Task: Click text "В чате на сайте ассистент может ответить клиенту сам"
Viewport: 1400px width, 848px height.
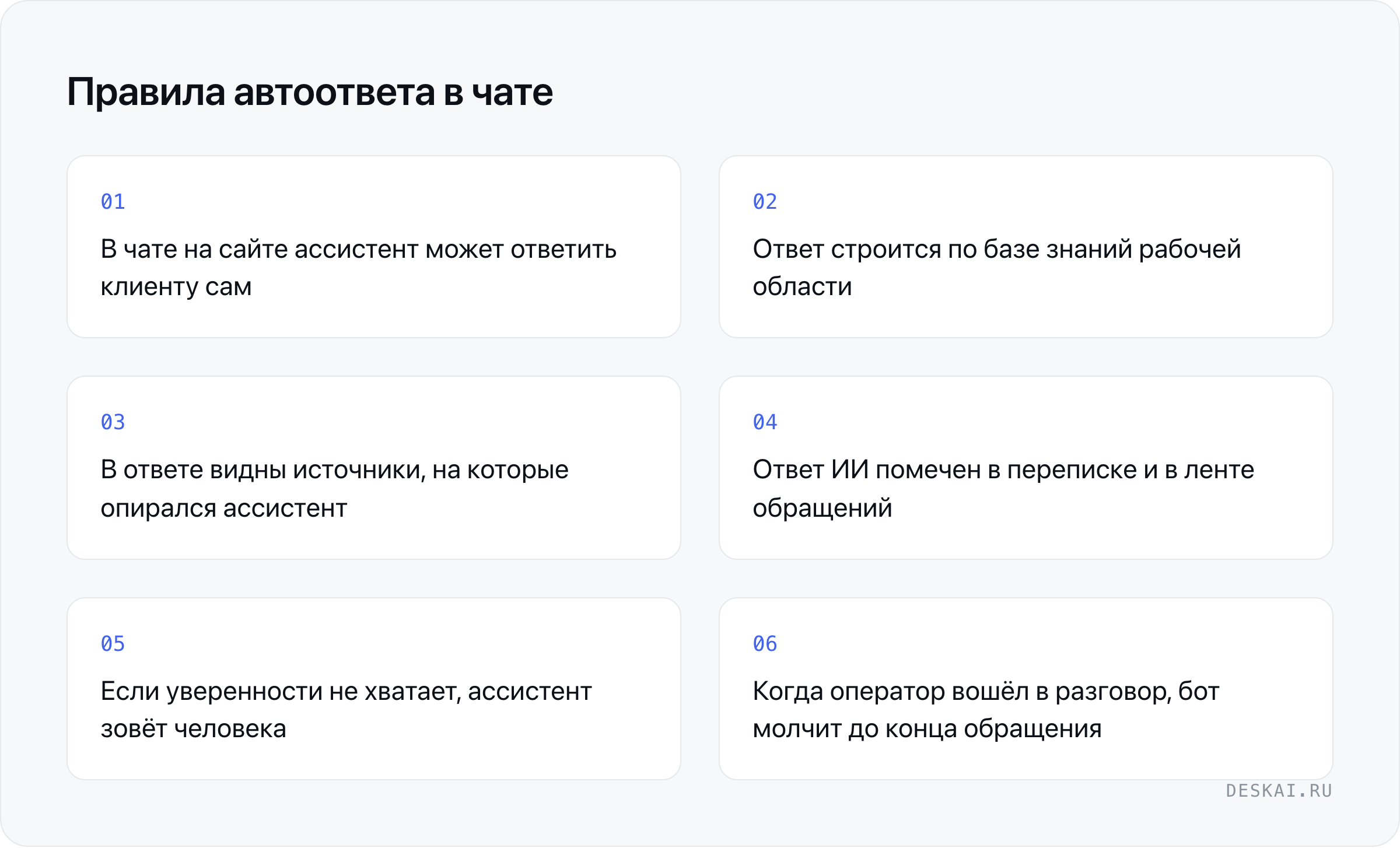Action: pyautogui.click(x=358, y=268)
